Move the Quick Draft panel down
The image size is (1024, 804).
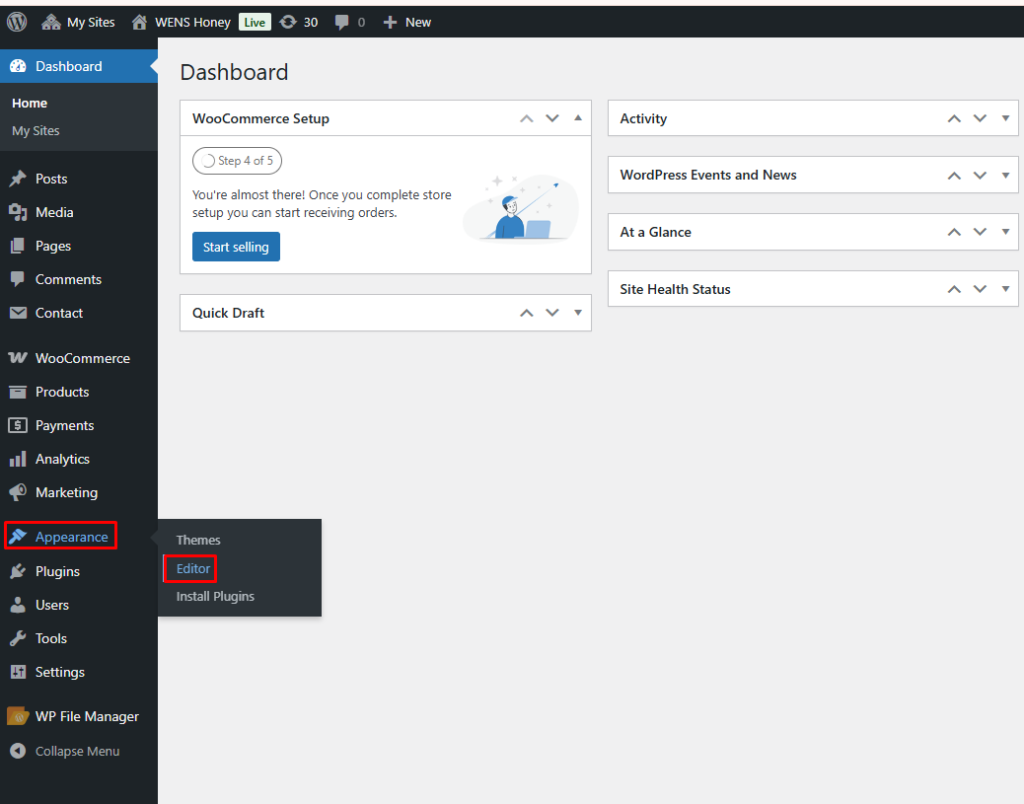tap(552, 313)
